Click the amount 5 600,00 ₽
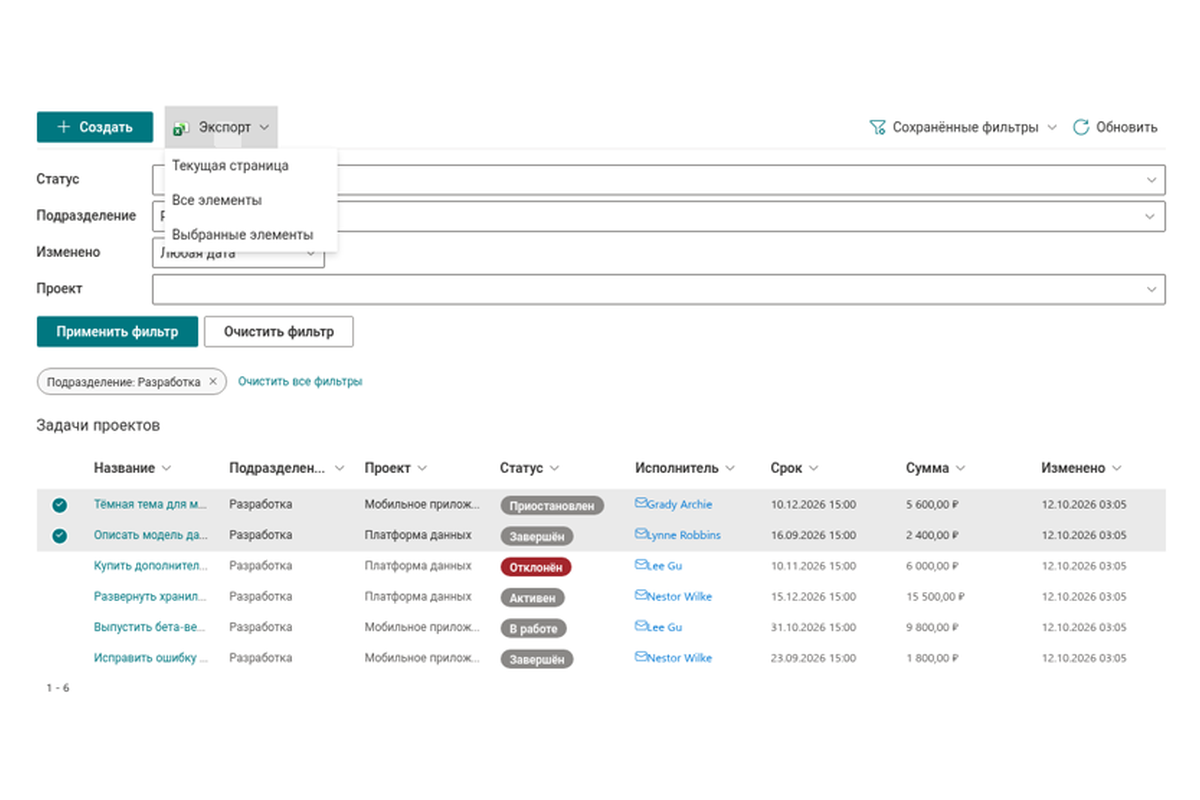Screen dimensions: 1200x800 coord(934,505)
